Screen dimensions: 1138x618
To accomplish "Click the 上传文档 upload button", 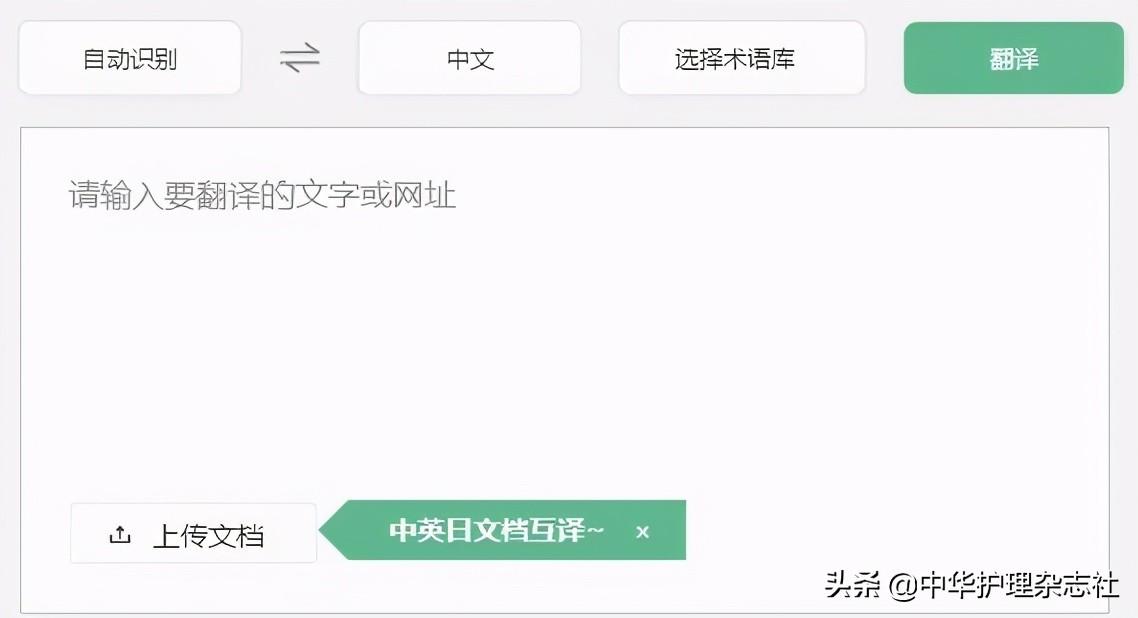I will 193,533.
